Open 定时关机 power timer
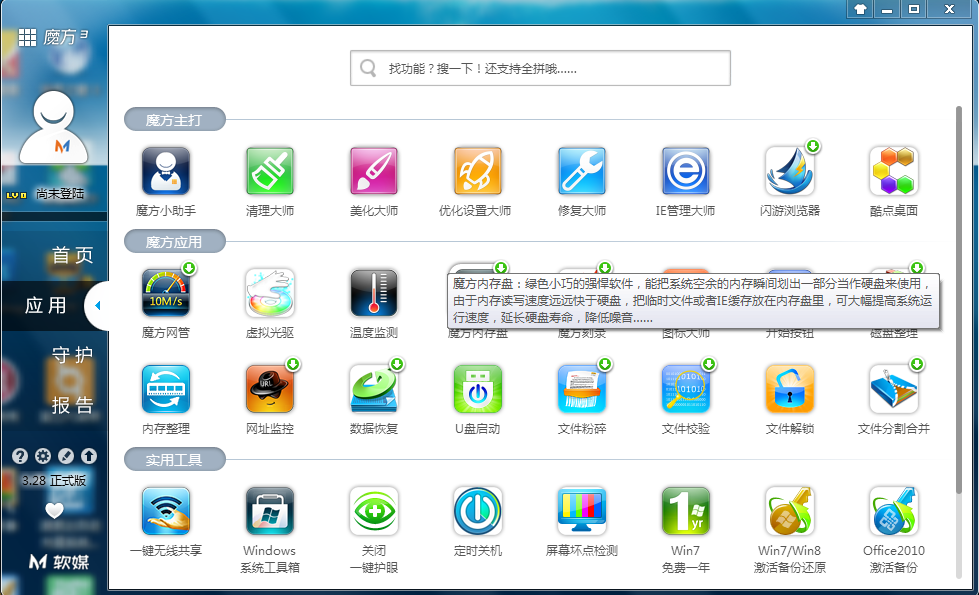Screen dimensions: 979x595 (478, 511)
